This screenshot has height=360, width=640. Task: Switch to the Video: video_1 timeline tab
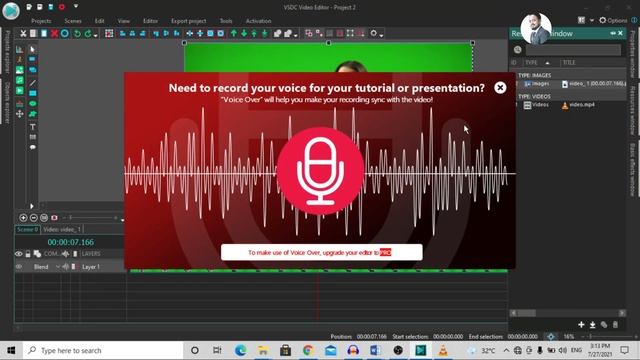click(62, 229)
